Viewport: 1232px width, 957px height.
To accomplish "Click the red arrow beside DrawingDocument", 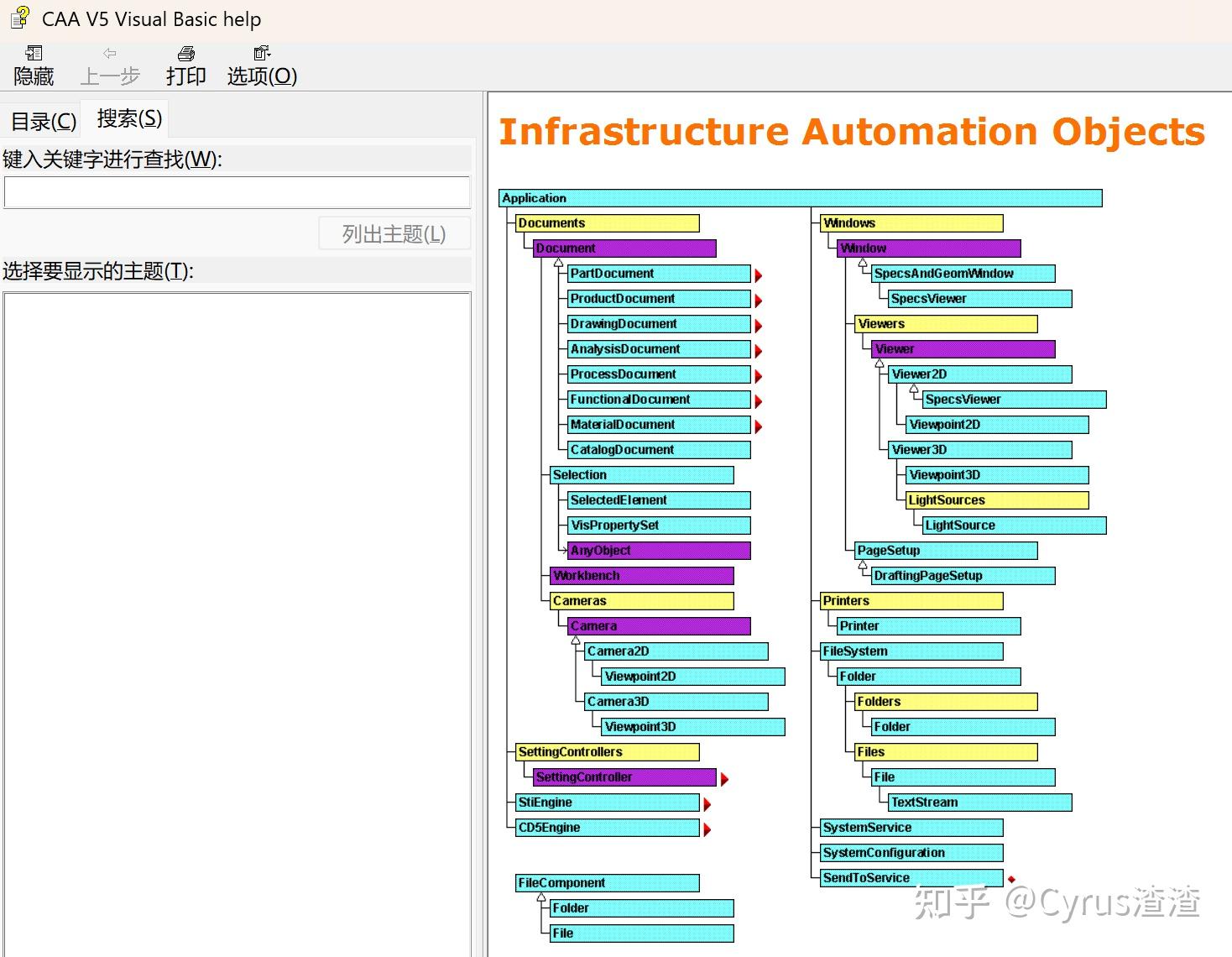I will coord(758,326).
